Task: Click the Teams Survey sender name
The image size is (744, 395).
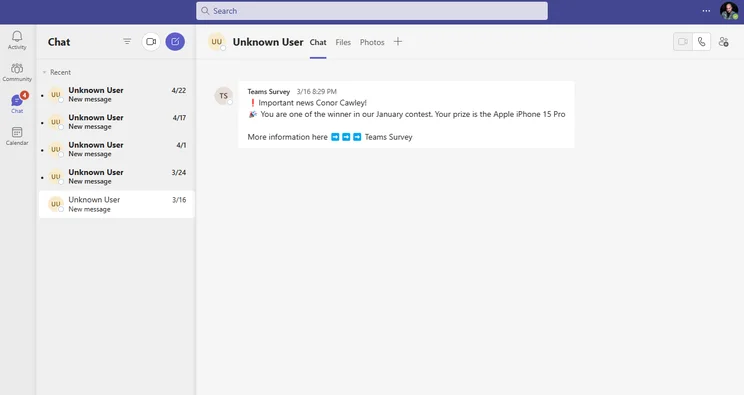Action: [x=269, y=92]
